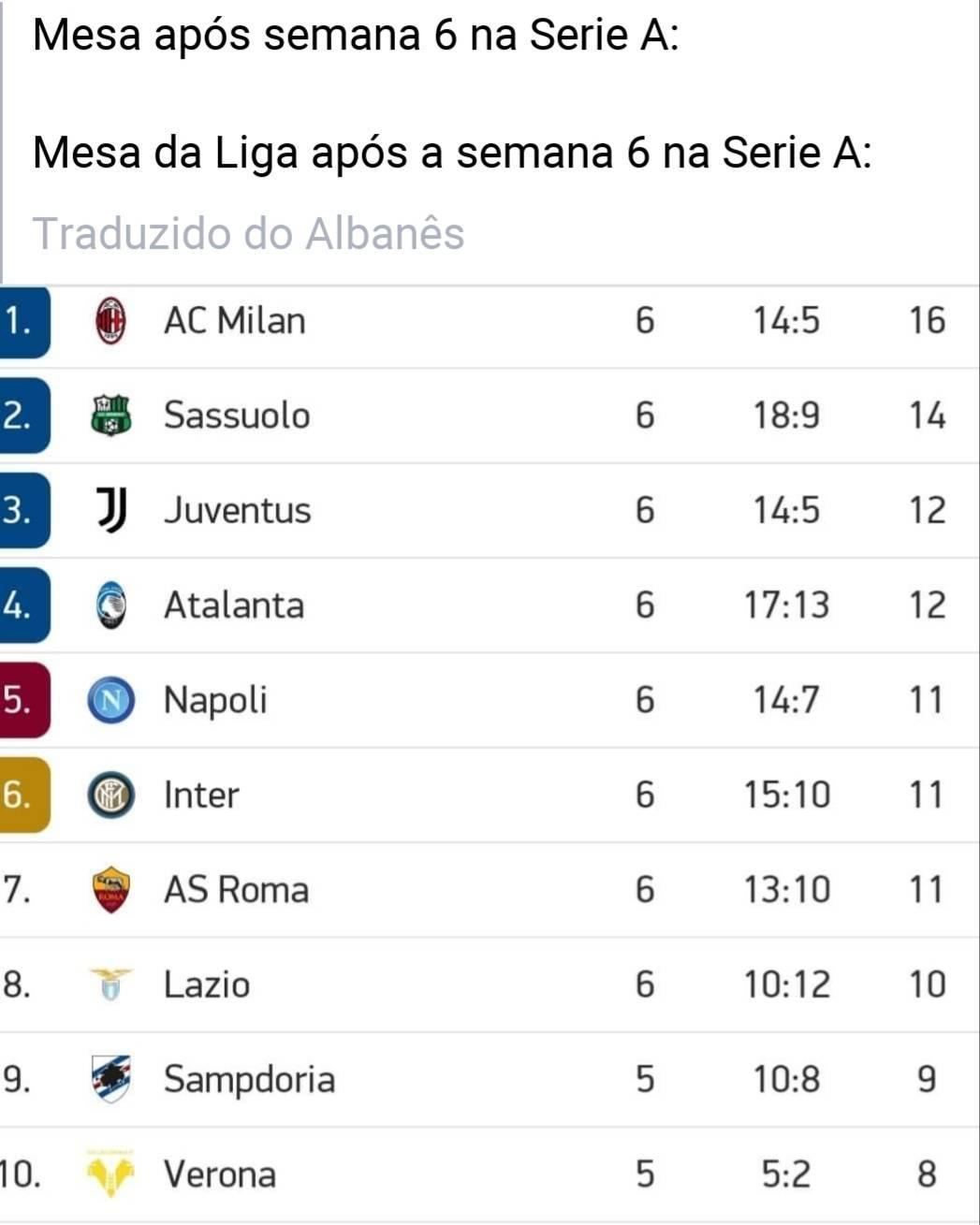Open the Traduzido do Albanês link
The image size is (980, 1225).
tap(248, 234)
